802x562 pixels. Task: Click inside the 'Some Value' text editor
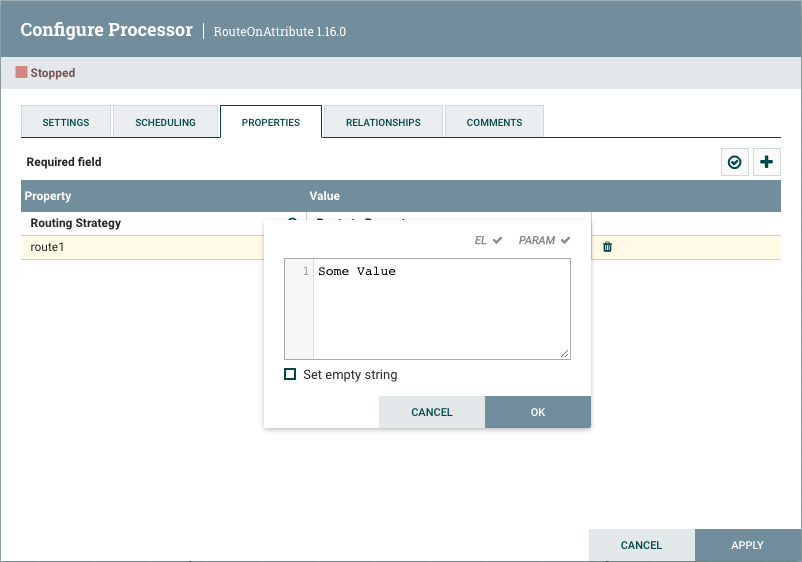[440, 308]
